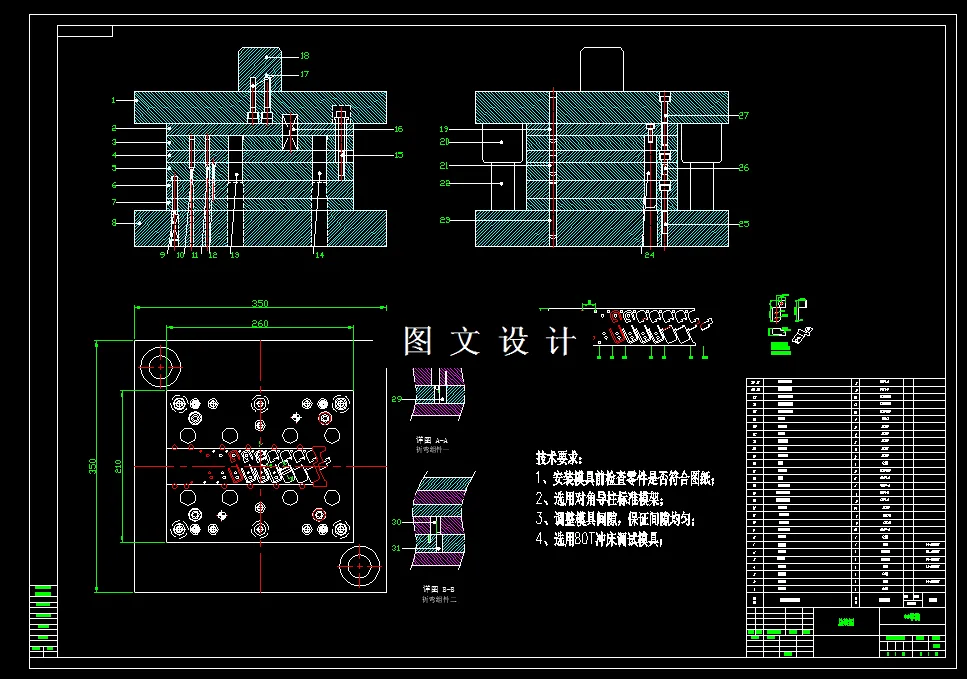Select part callout number 27
The width and height of the screenshot is (967, 679).
click(x=744, y=115)
